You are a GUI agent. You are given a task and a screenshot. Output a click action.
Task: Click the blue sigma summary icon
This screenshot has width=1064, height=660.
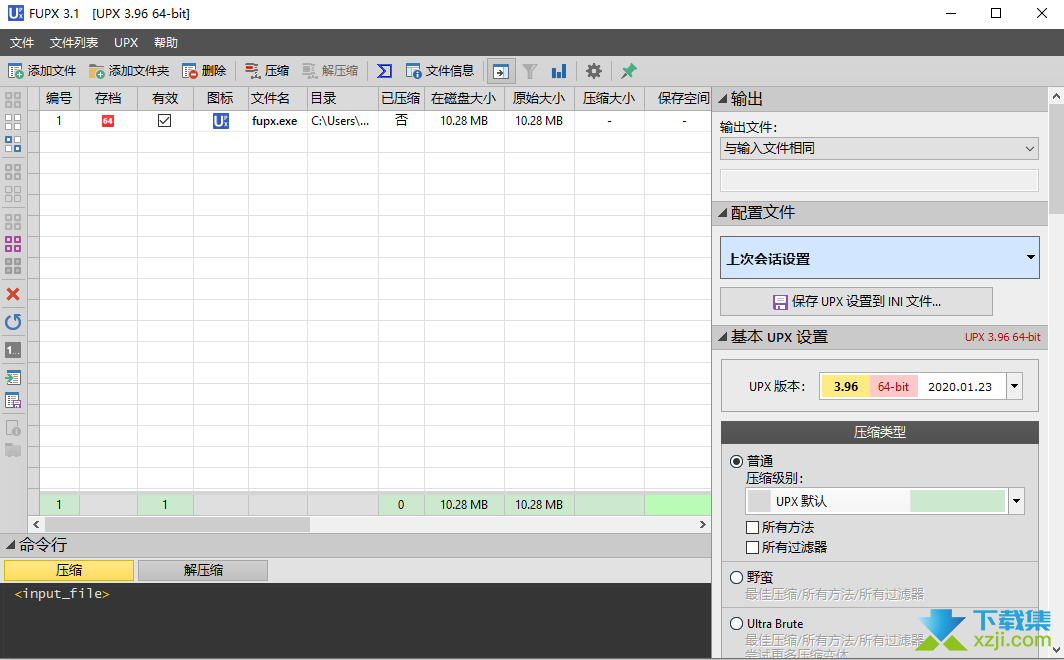point(384,71)
